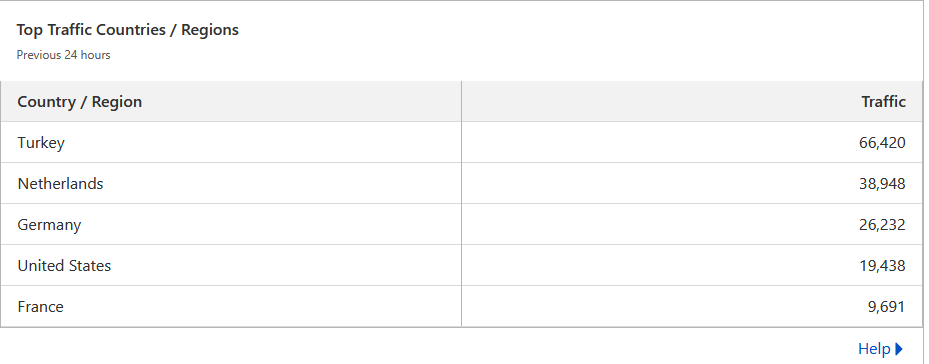The height and width of the screenshot is (364, 929).
Task: Select the Germany country row
Action: (x=462, y=224)
